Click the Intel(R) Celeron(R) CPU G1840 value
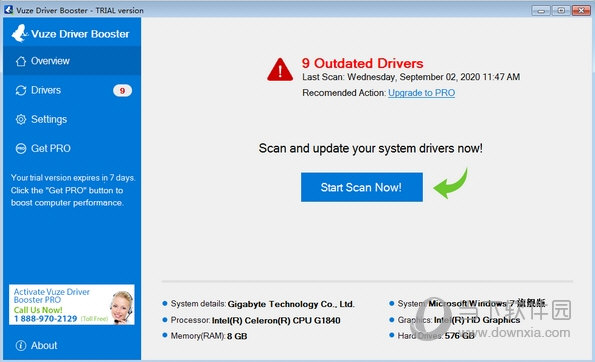This screenshot has height=362, width=595. pos(276,320)
